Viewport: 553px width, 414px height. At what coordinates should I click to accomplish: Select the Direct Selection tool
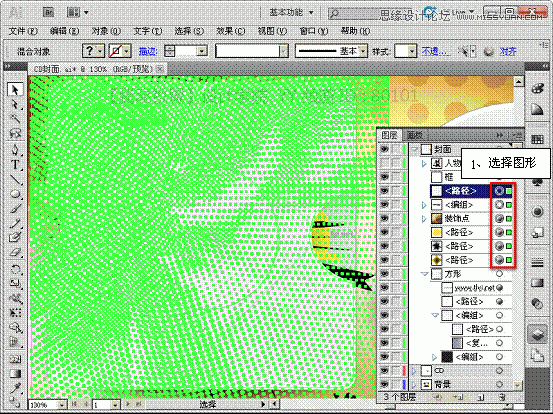(15, 105)
